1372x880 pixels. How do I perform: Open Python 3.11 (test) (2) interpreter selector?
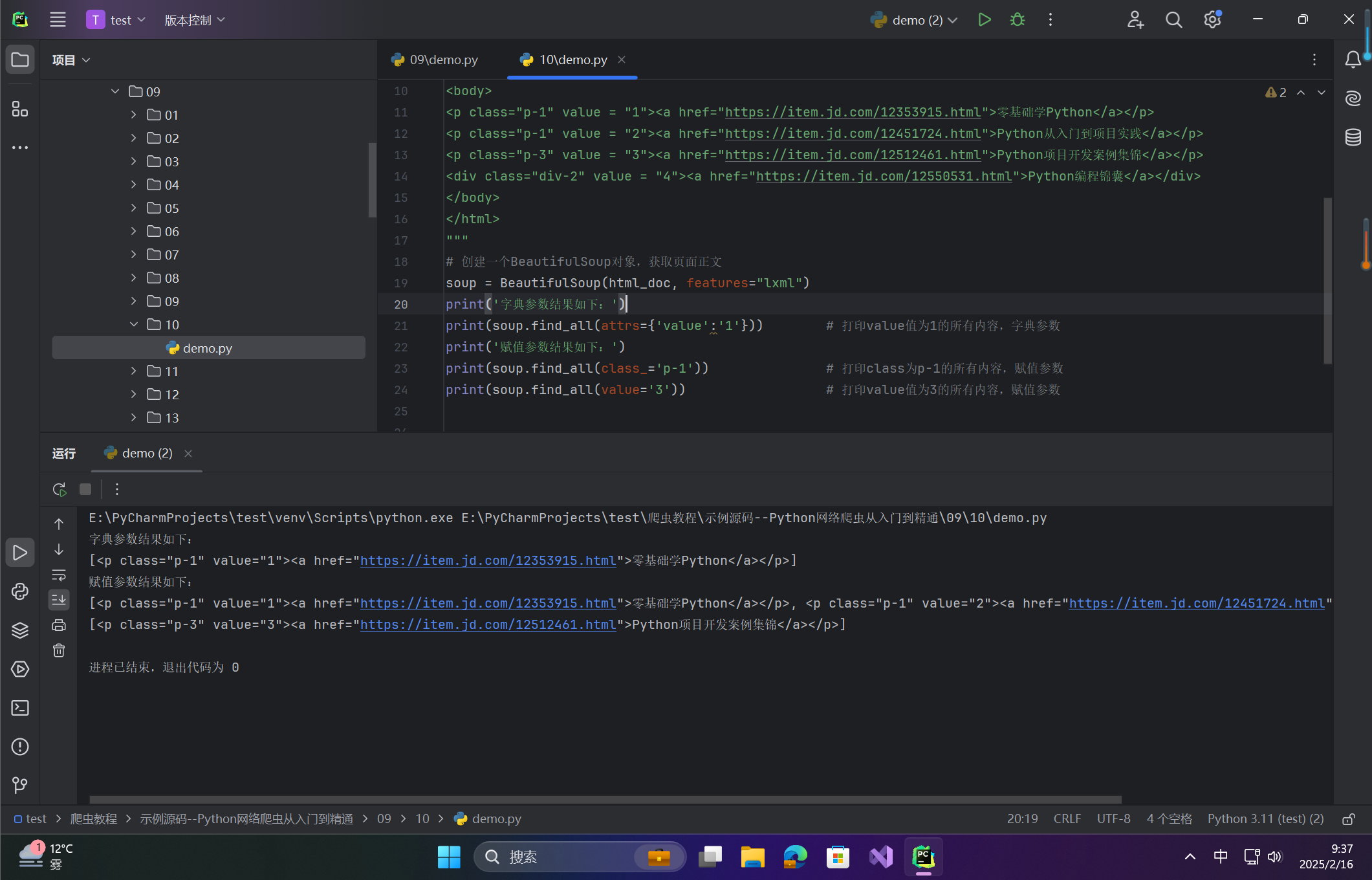pos(1265,819)
